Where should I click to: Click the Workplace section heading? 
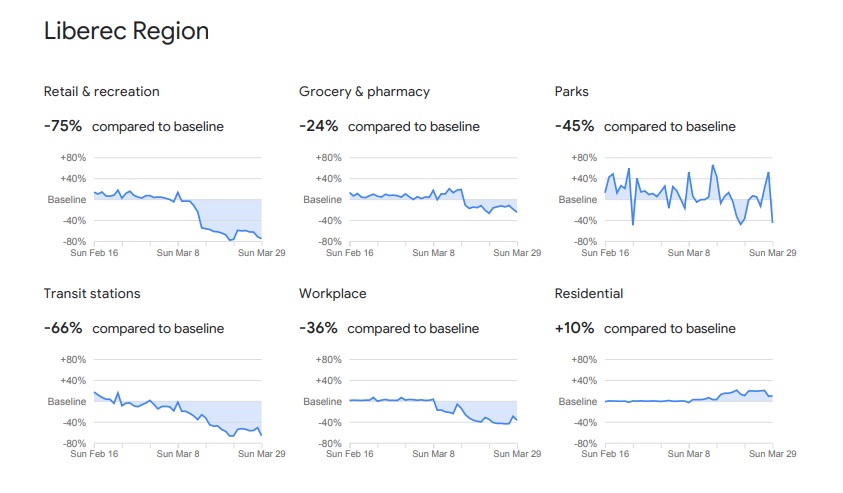point(332,294)
